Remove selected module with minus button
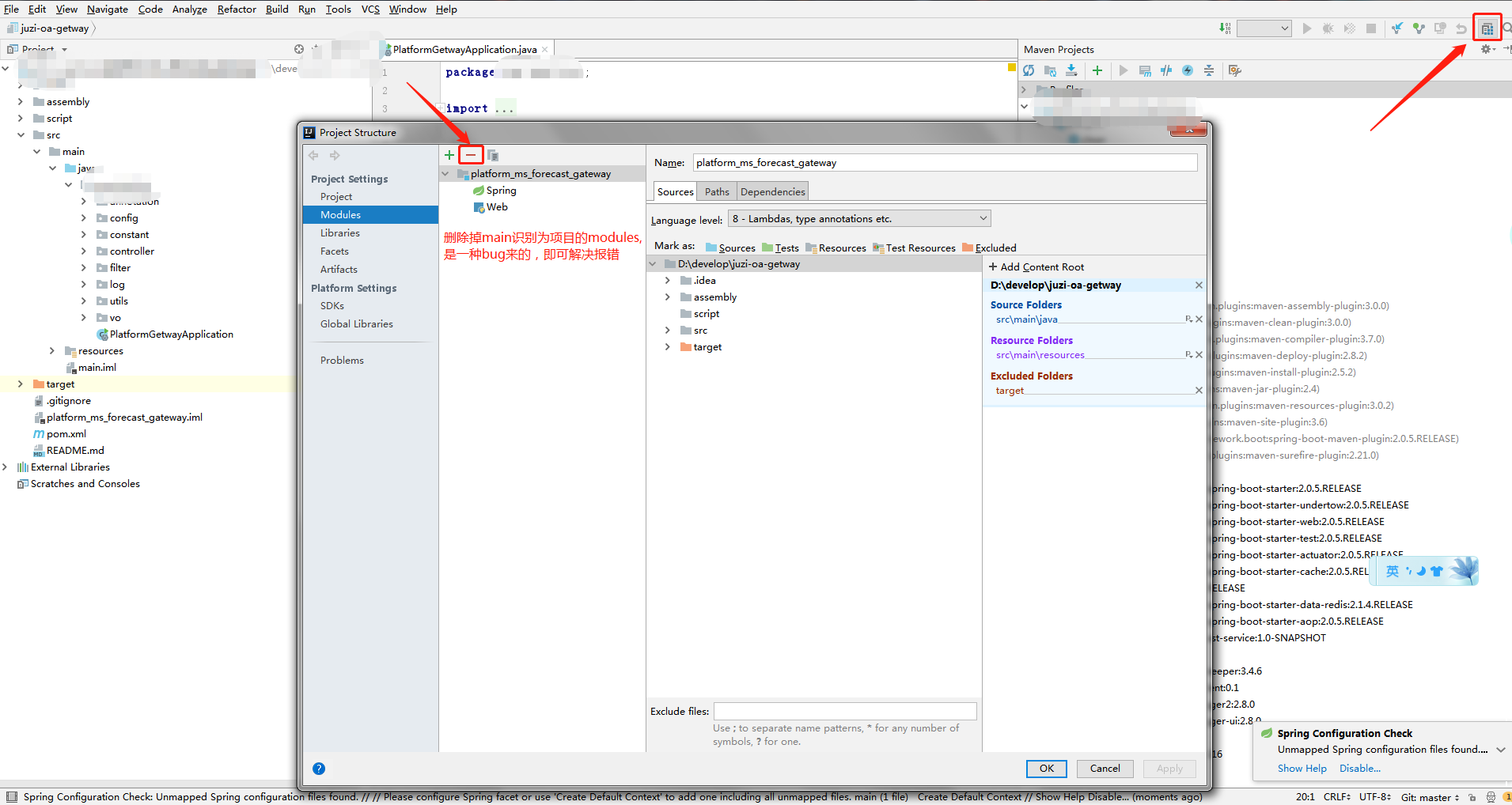Screen dimensions: 1512x805 pyautogui.click(x=471, y=155)
